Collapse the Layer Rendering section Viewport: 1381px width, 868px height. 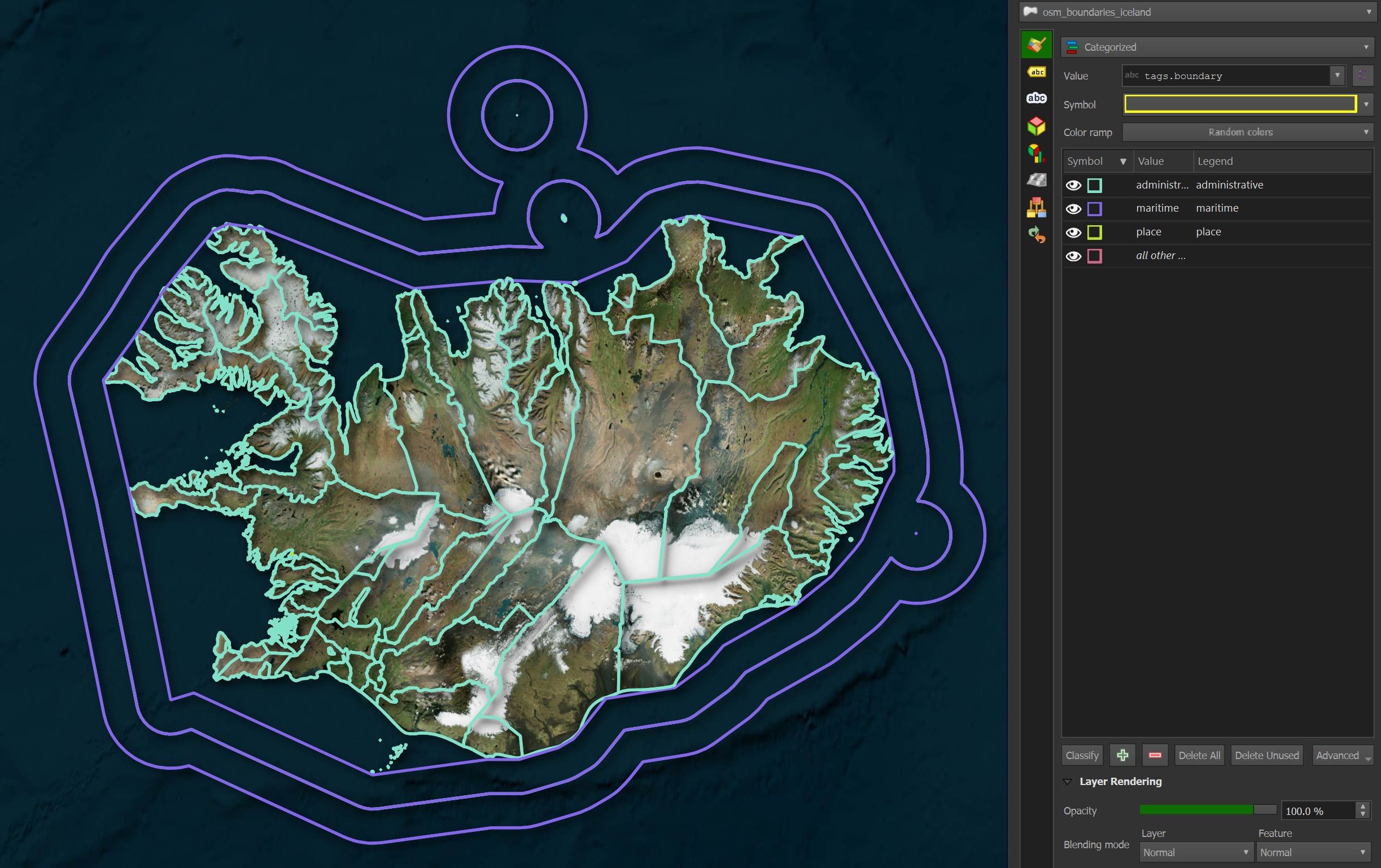pyautogui.click(x=1067, y=782)
